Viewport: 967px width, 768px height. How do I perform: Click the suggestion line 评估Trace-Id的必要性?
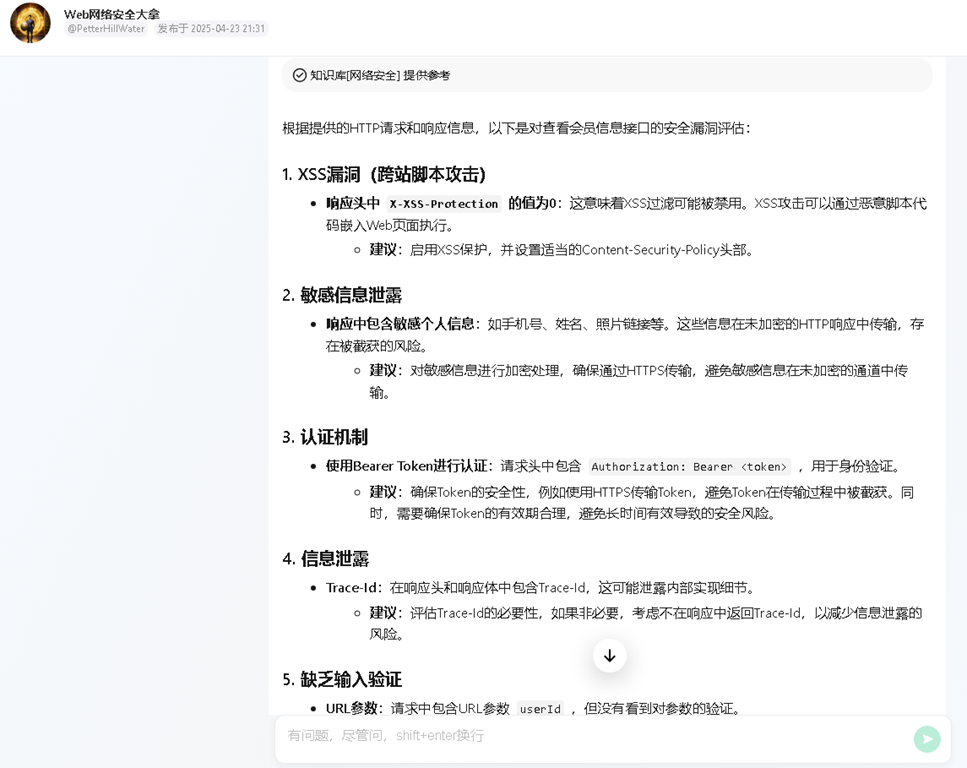(x=645, y=623)
